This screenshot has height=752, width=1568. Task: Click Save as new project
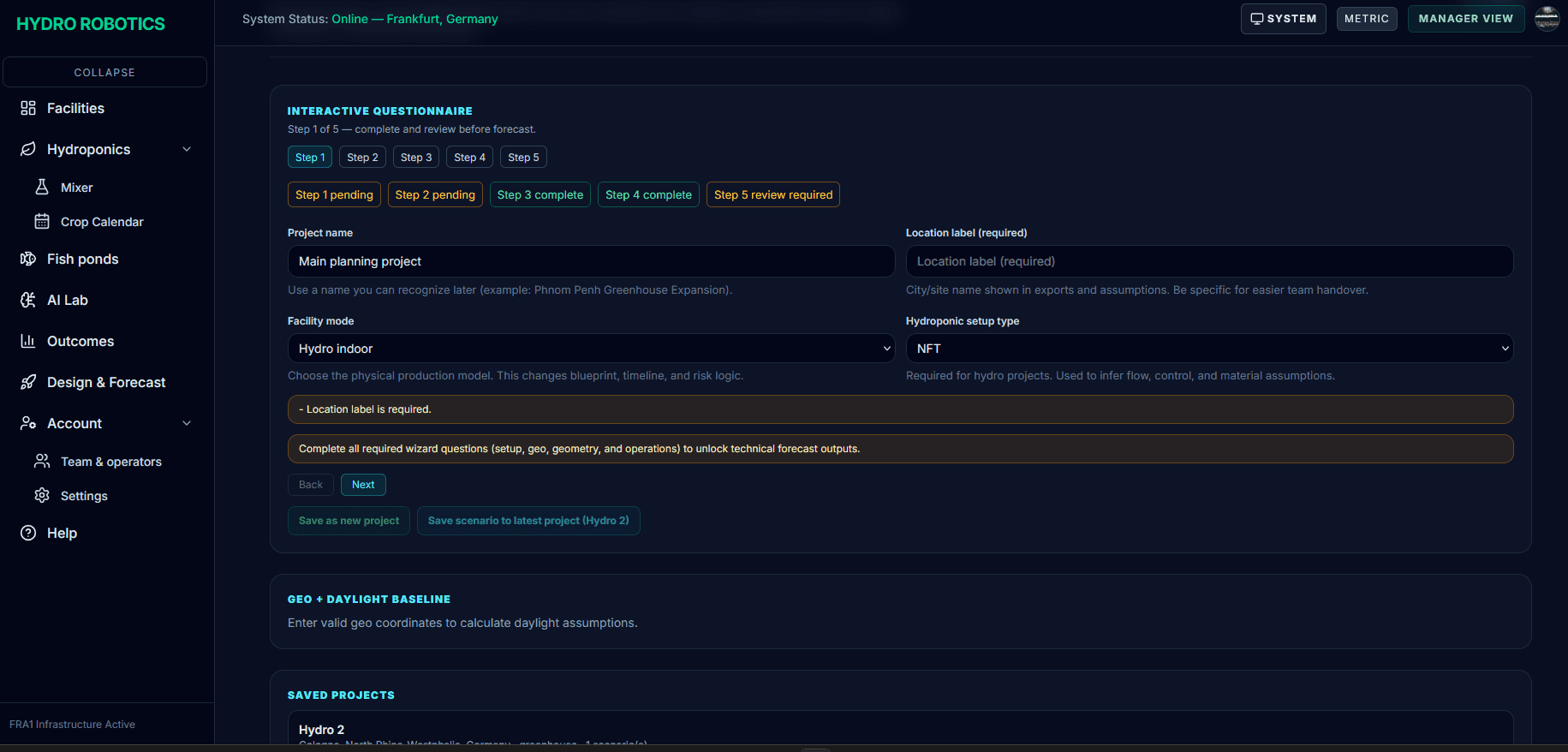coord(349,521)
